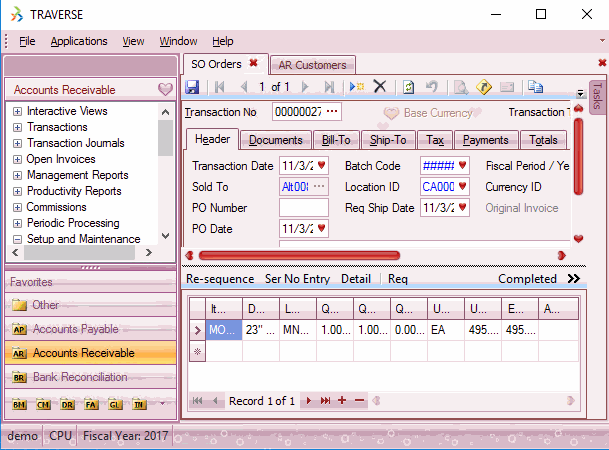Image resolution: width=609 pixels, height=450 pixels.
Task: Open the Help menu
Action: pyautogui.click(x=223, y=41)
